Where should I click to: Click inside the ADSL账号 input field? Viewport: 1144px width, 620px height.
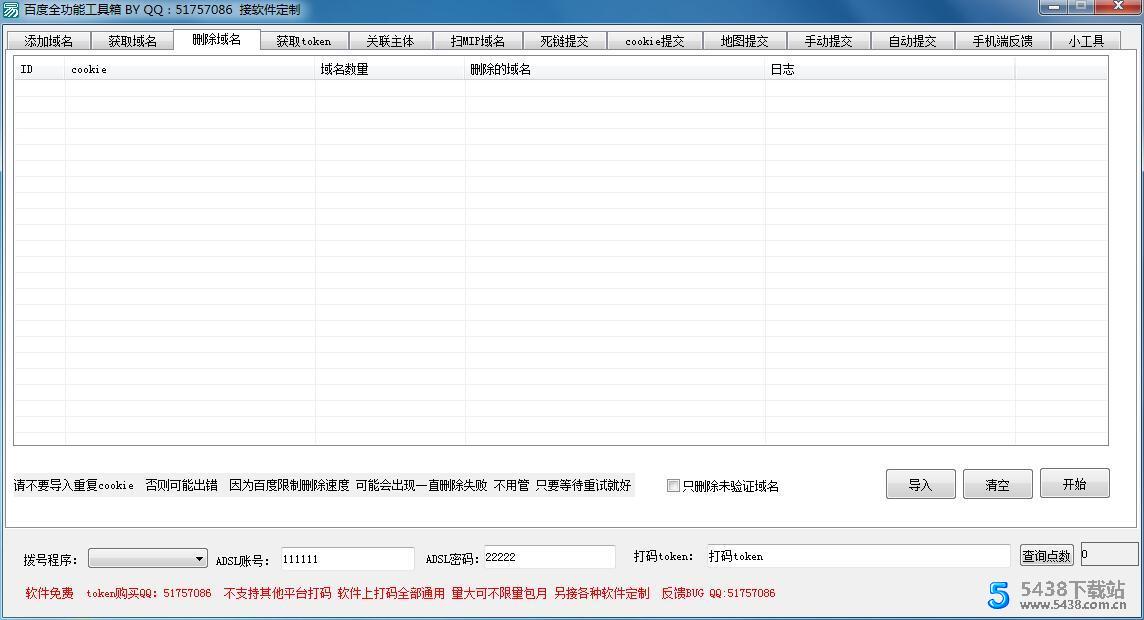[x=345, y=557]
